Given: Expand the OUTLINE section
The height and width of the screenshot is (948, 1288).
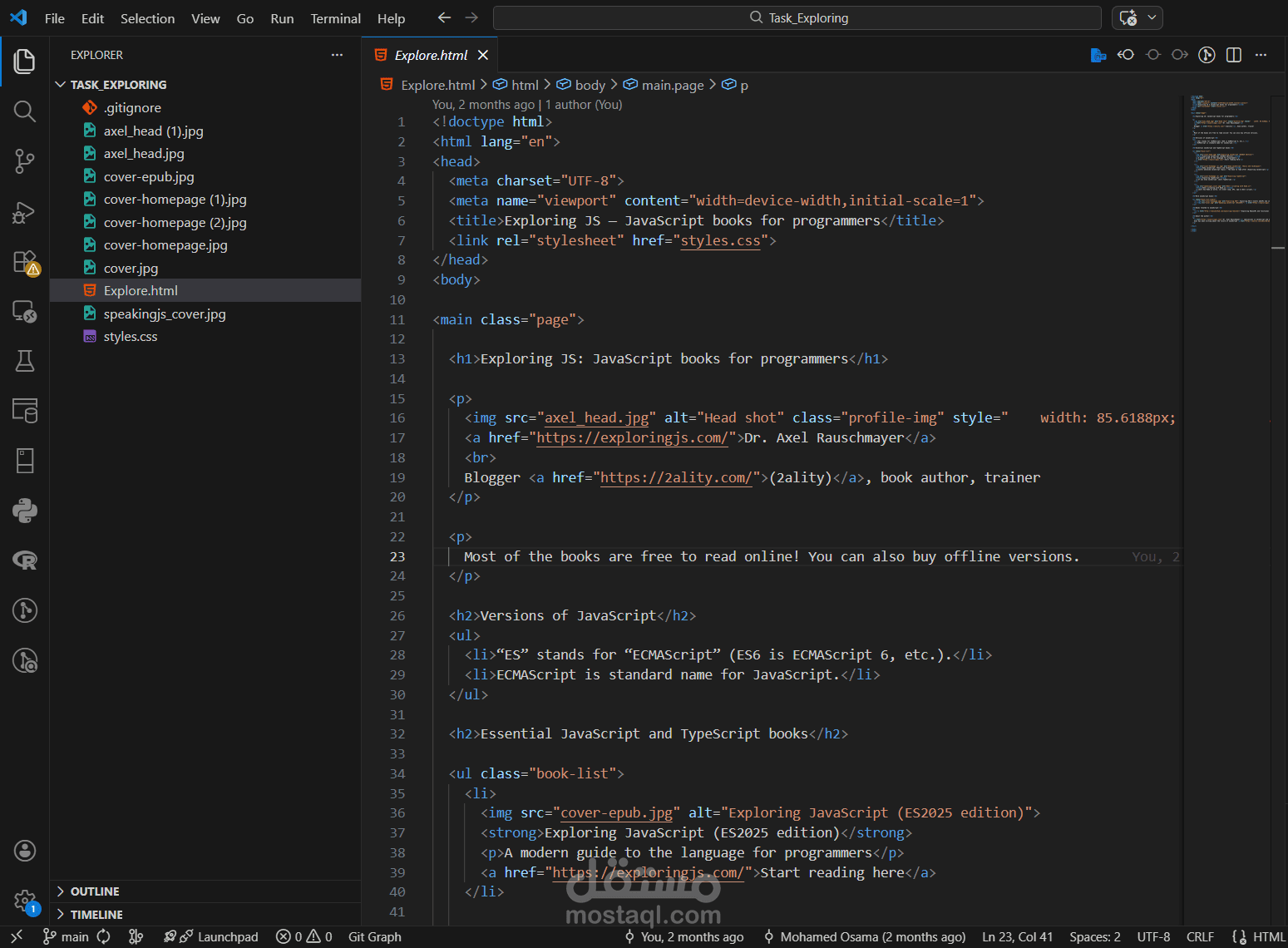Looking at the screenshot, I should pos(94,891).
